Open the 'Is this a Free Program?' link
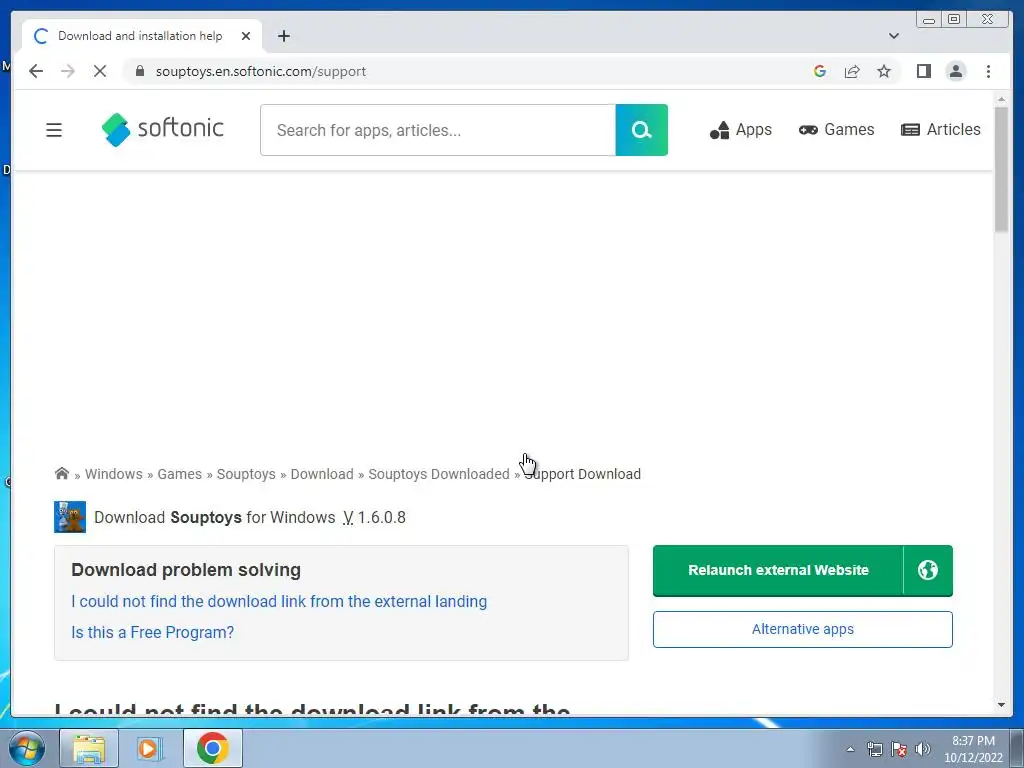The height and width of the screenshot is (768, 1024). 152,632
